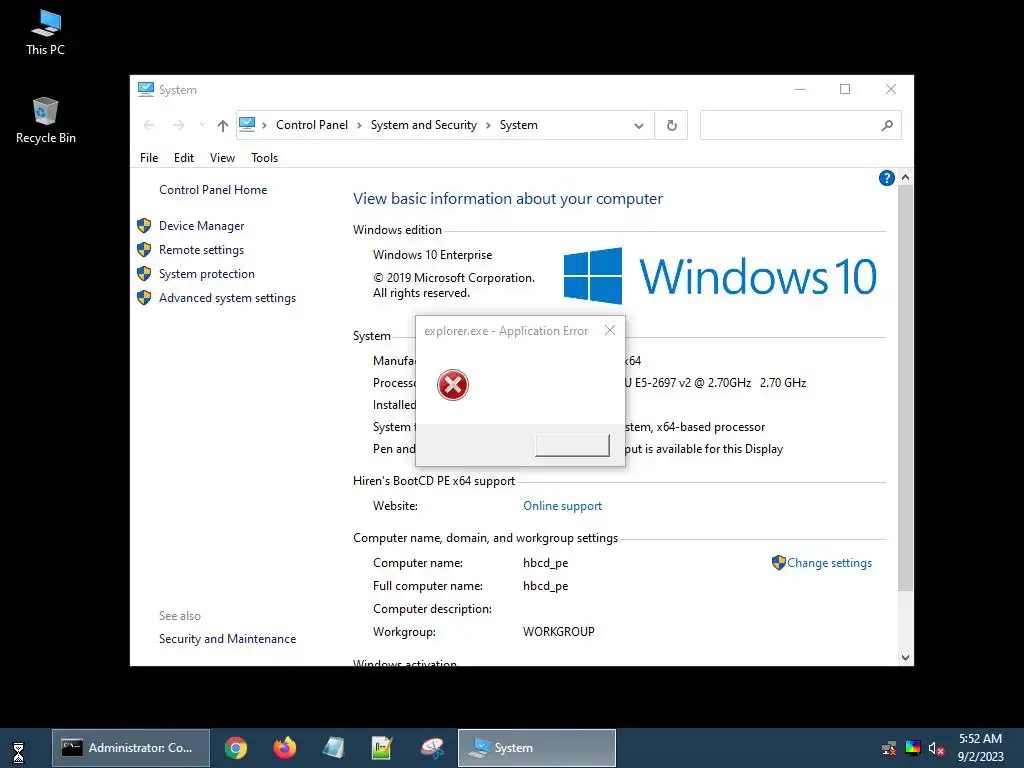Click the scrollbar up arrow
Viewport: 1024px width, 768px height.
tap(905, 178)
